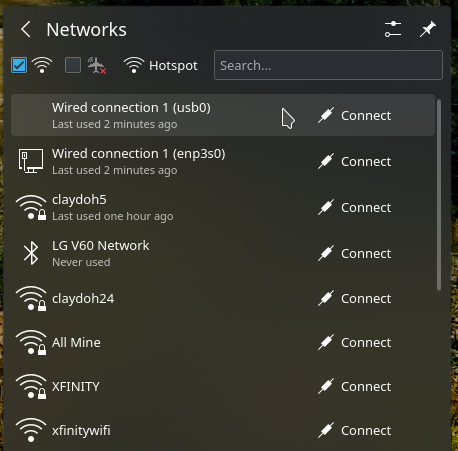Click the Wi-Fi icon next to checkbox

tap(42, 65)
